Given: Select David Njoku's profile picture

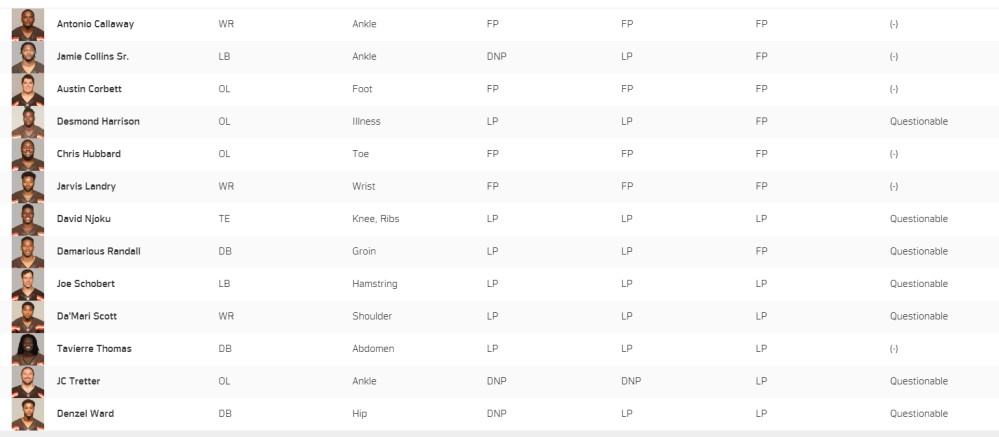Looking at the screenshot, I should pyautogui.click(x=28, y=219).
